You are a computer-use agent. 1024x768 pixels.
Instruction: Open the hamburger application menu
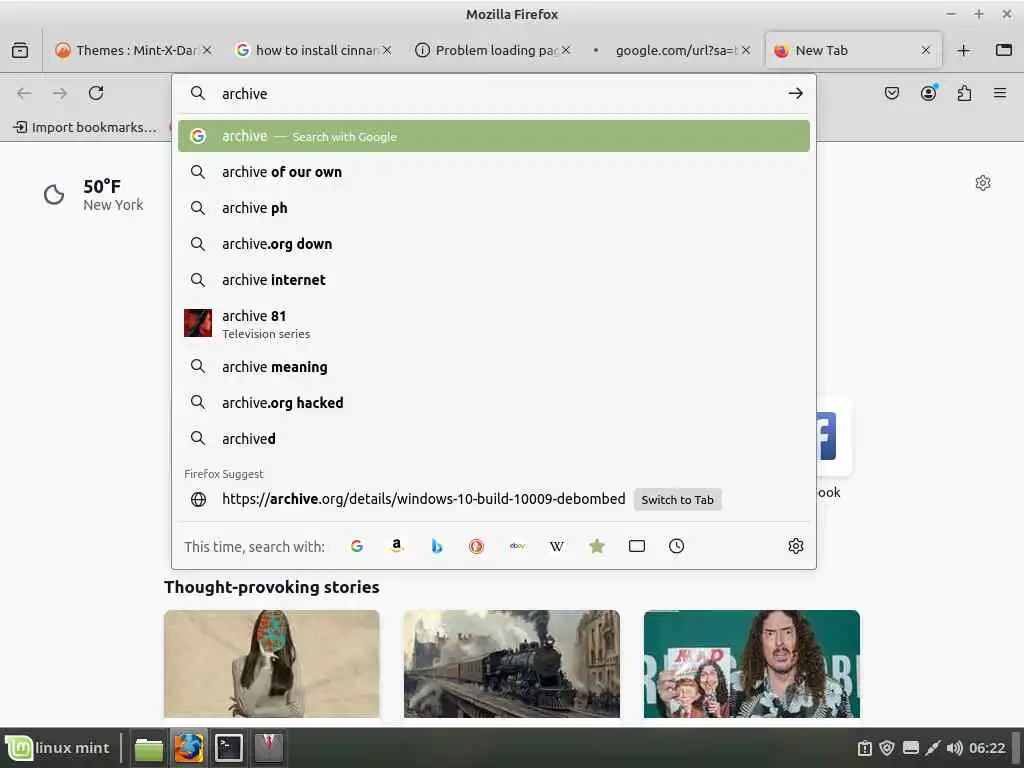click(x=1000, y=93)
